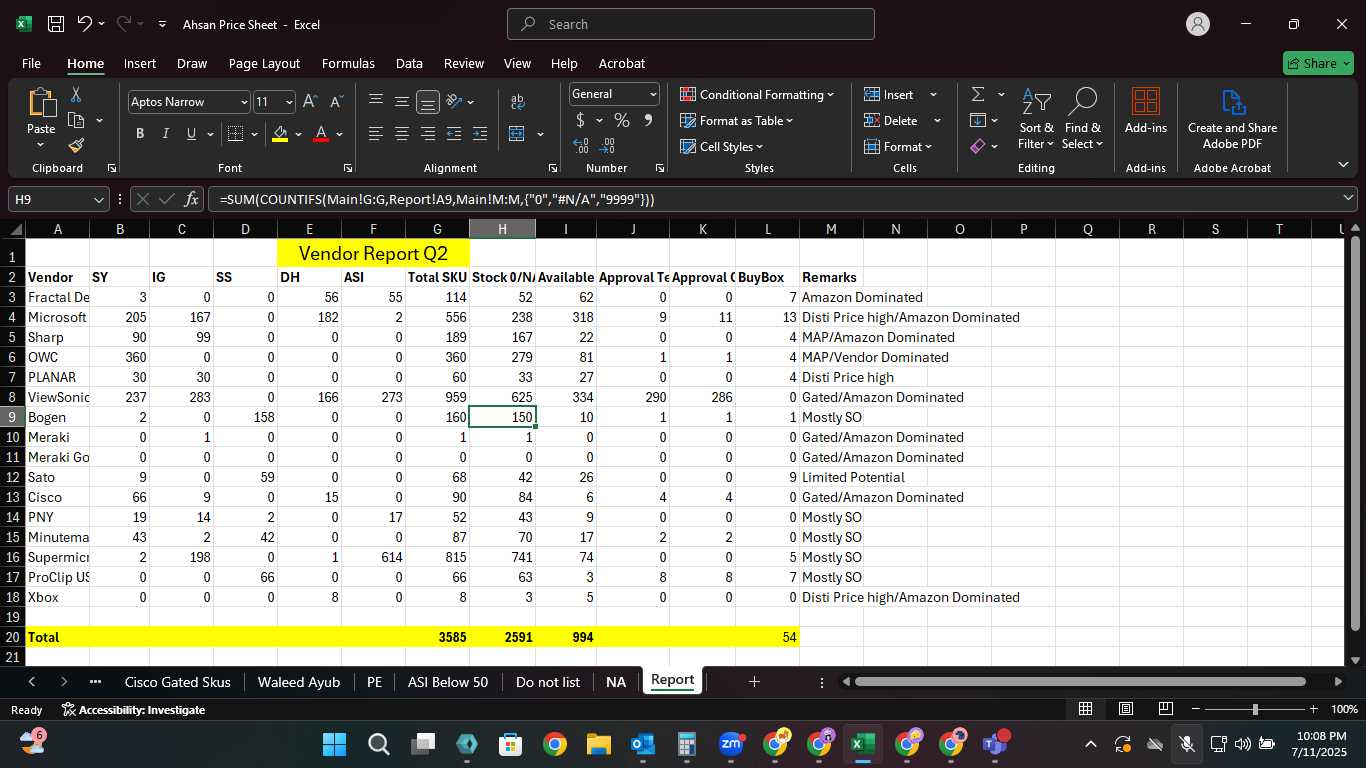Click the AutoSum sigma icon
Image resolution: width=1366 pixels, height=768 pixels.
(977, 94)
